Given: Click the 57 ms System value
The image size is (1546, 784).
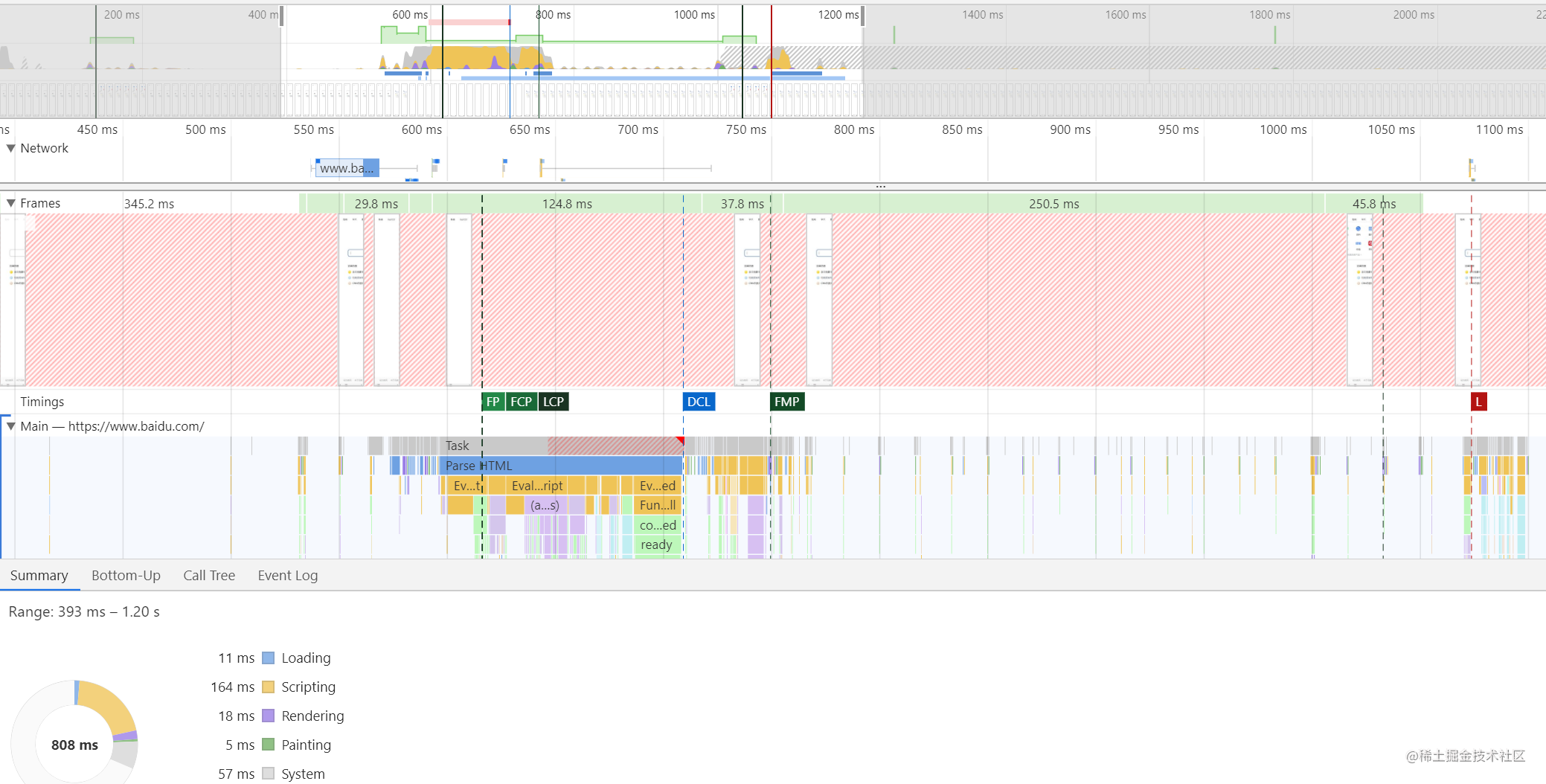Looking at the screenshot, I should tap(236, 774).
